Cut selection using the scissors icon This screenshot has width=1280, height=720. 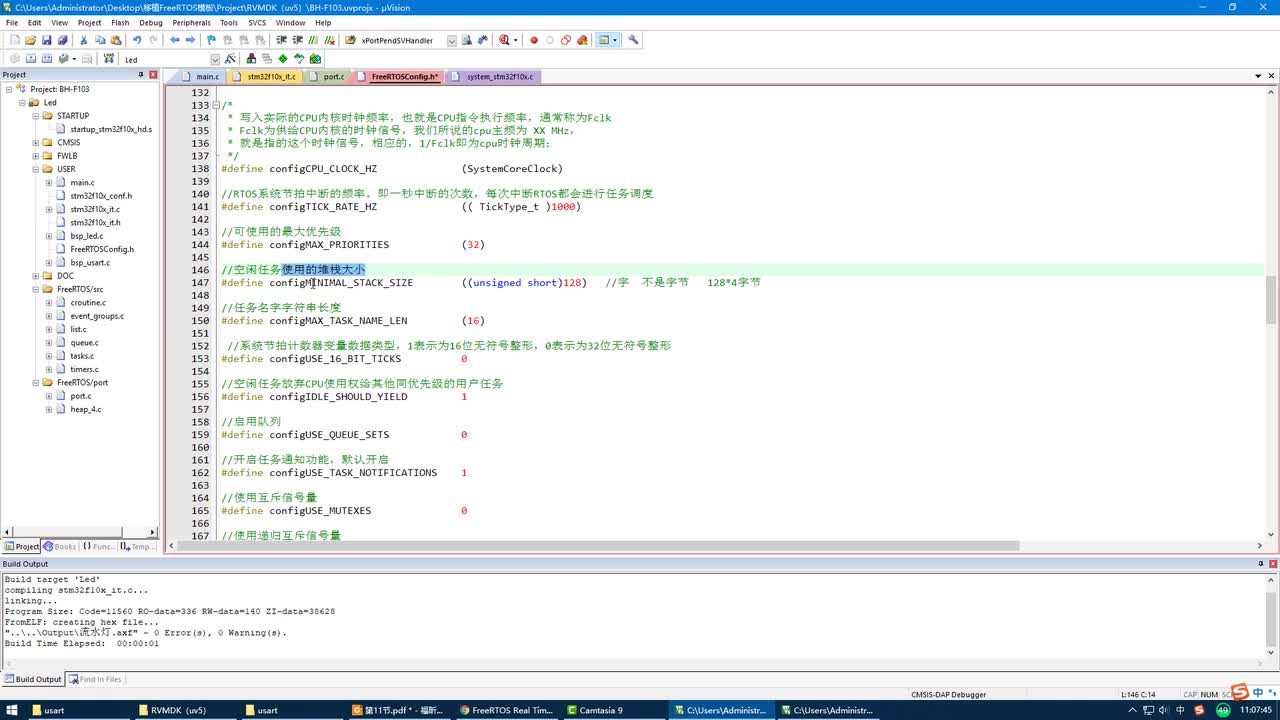click(x=84, y=40)
